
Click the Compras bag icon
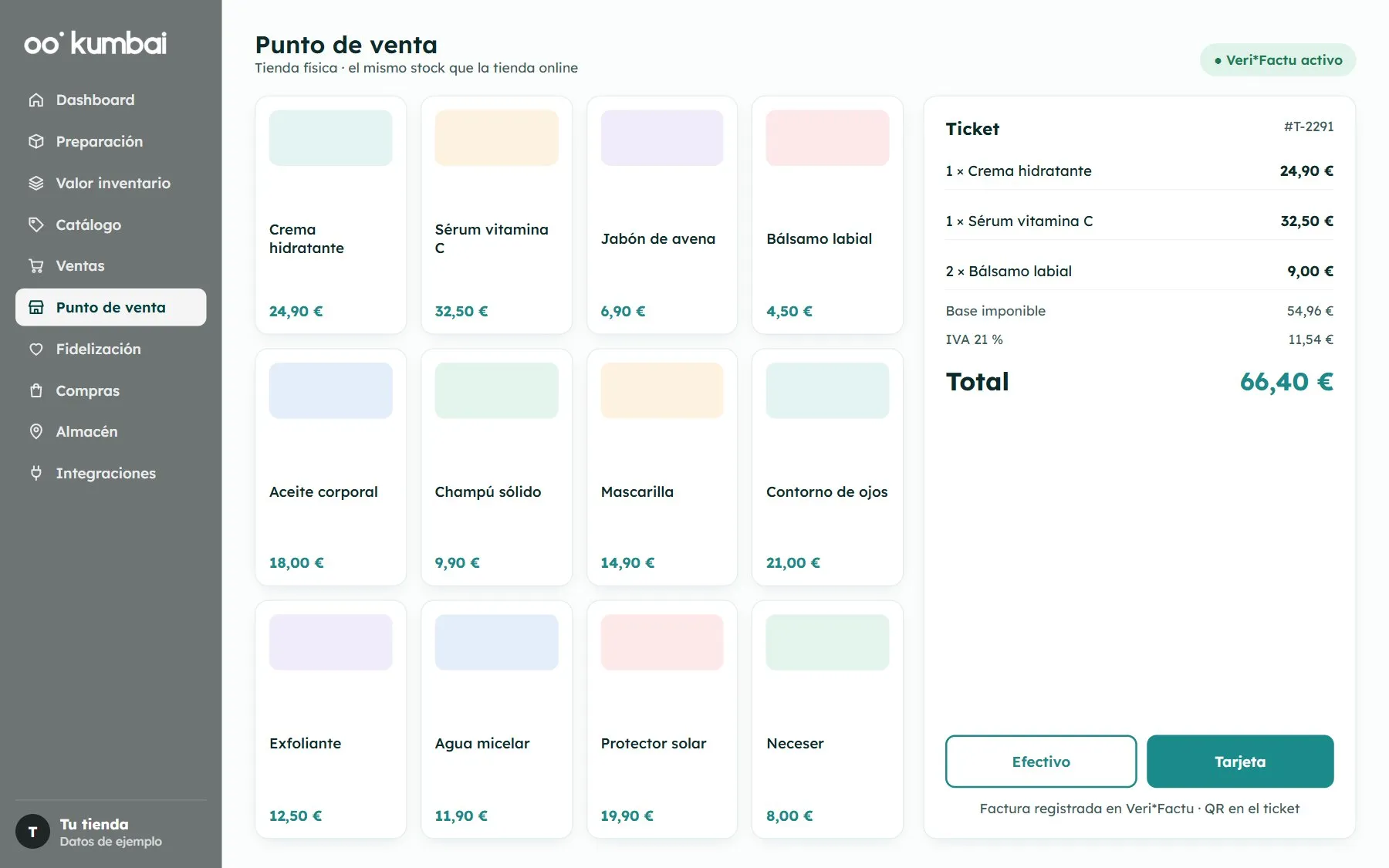tap(35, 391)
